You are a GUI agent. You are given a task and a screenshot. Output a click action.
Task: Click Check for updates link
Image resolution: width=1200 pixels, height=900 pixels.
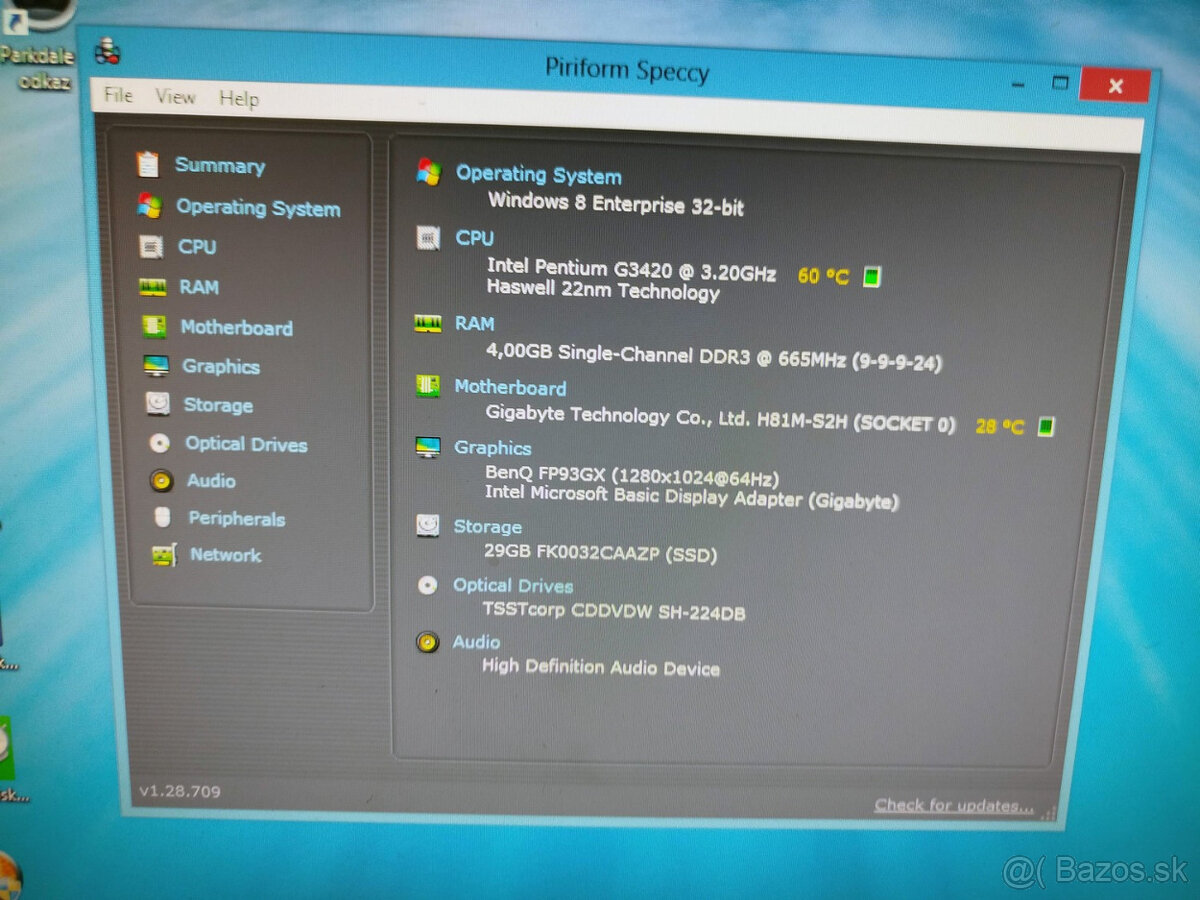(954, 805)
